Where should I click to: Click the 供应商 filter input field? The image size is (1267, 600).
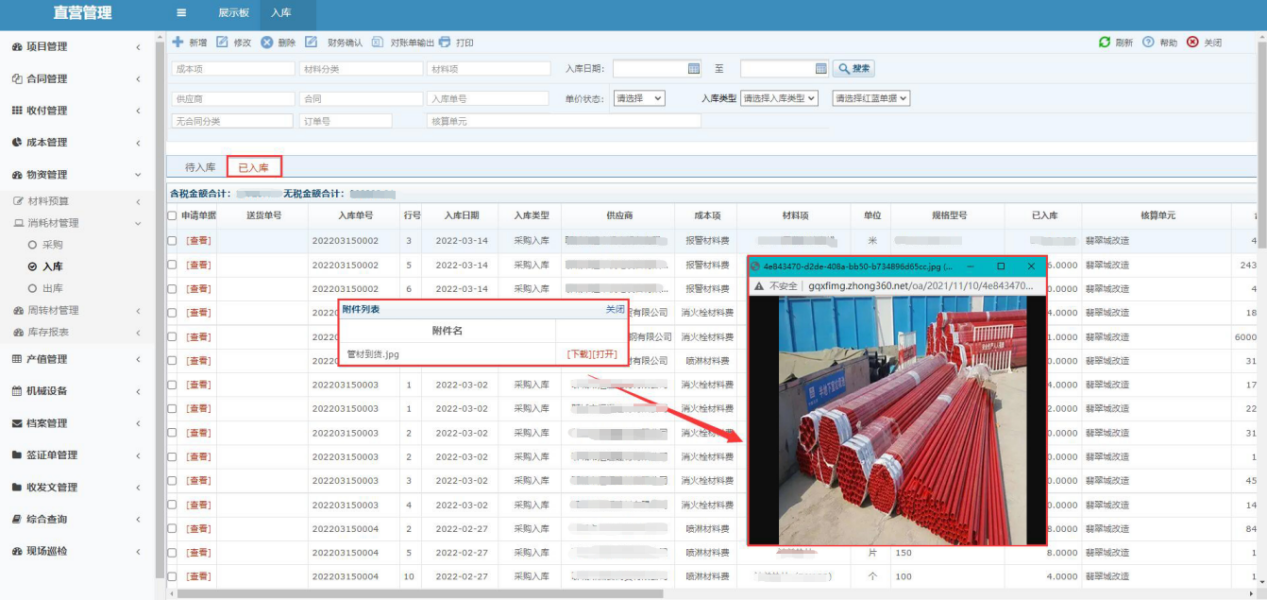click(x=232, y=99)
